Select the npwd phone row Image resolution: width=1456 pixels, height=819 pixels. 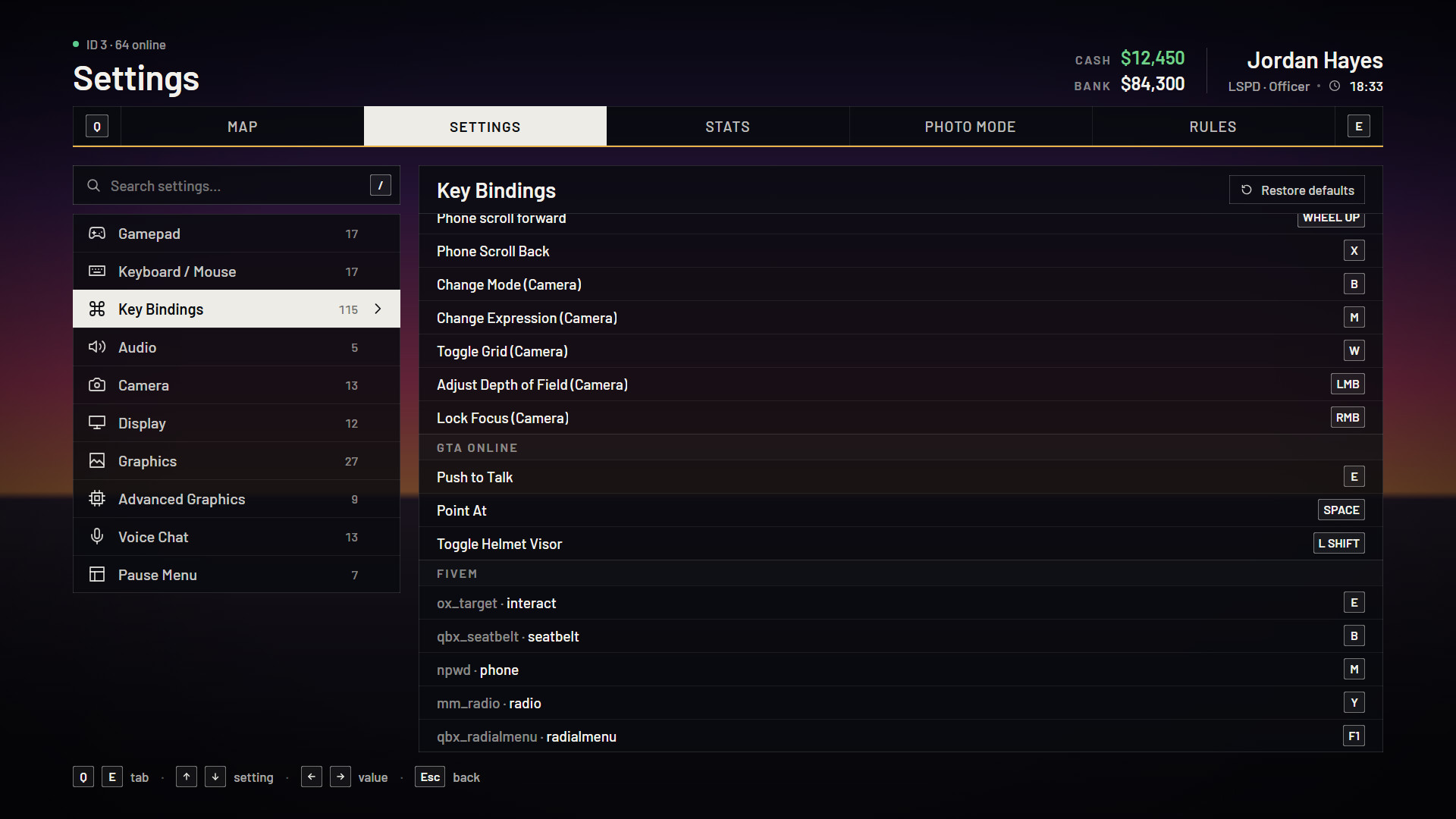tap(901, 670)
